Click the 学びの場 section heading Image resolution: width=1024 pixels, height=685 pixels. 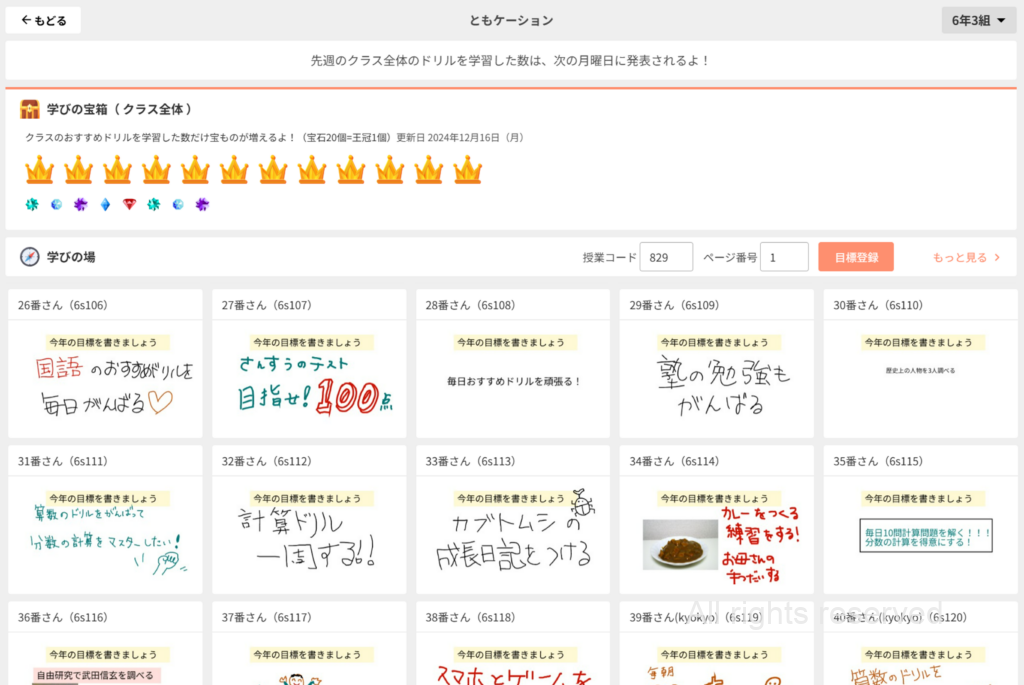point(71,257)
